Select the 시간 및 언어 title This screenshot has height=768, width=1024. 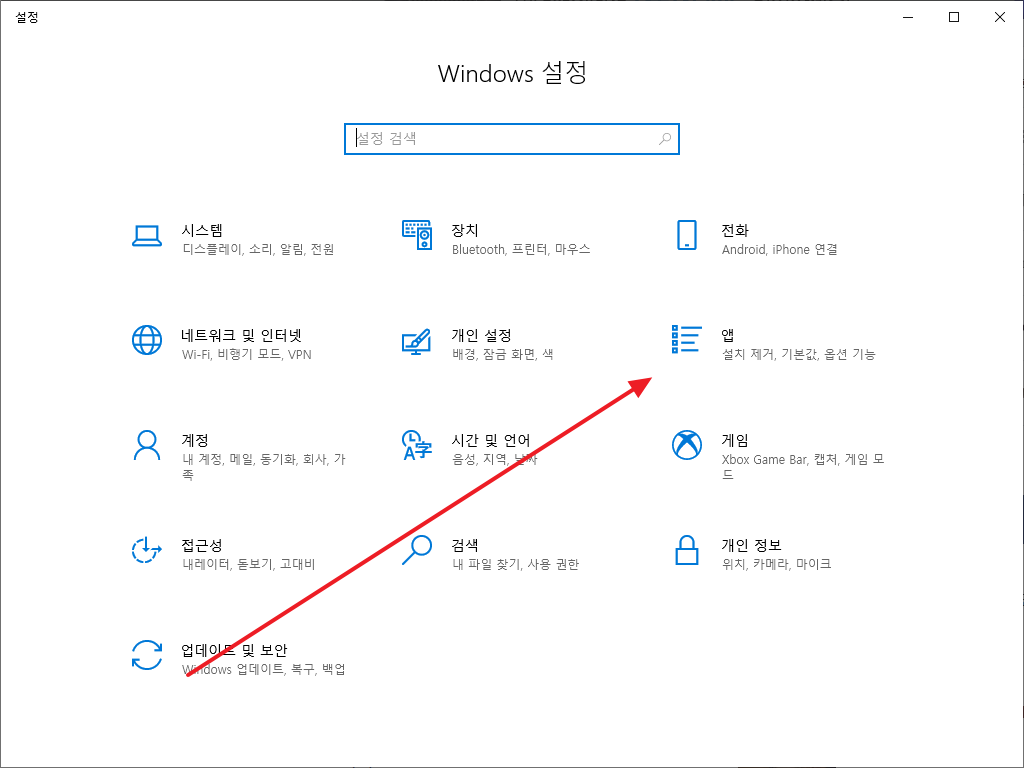tap(490, 440)
